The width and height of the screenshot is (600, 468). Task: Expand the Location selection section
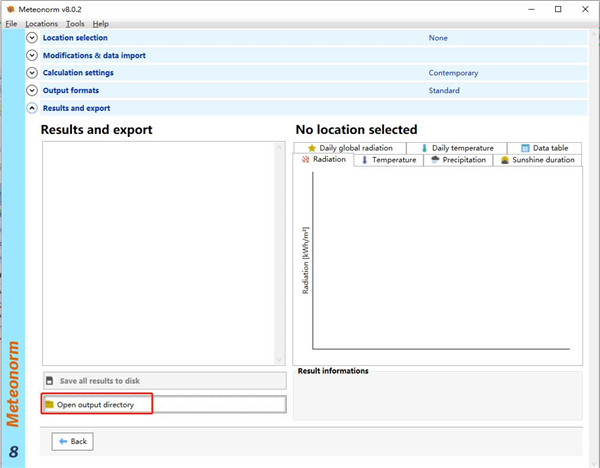tap(32, 38)
